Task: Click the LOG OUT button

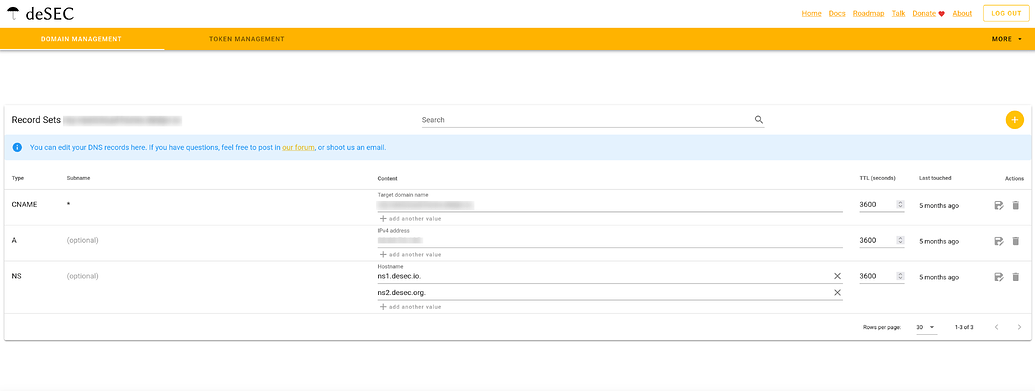Action: click(1006, 13)
